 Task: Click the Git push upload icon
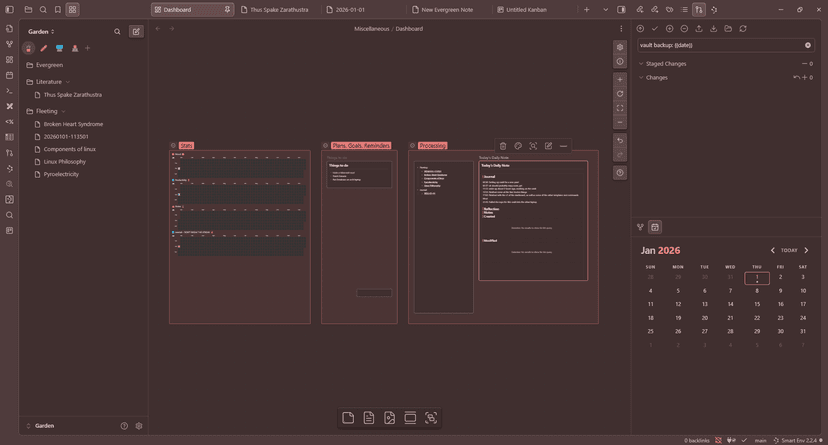tap(699, 29)
